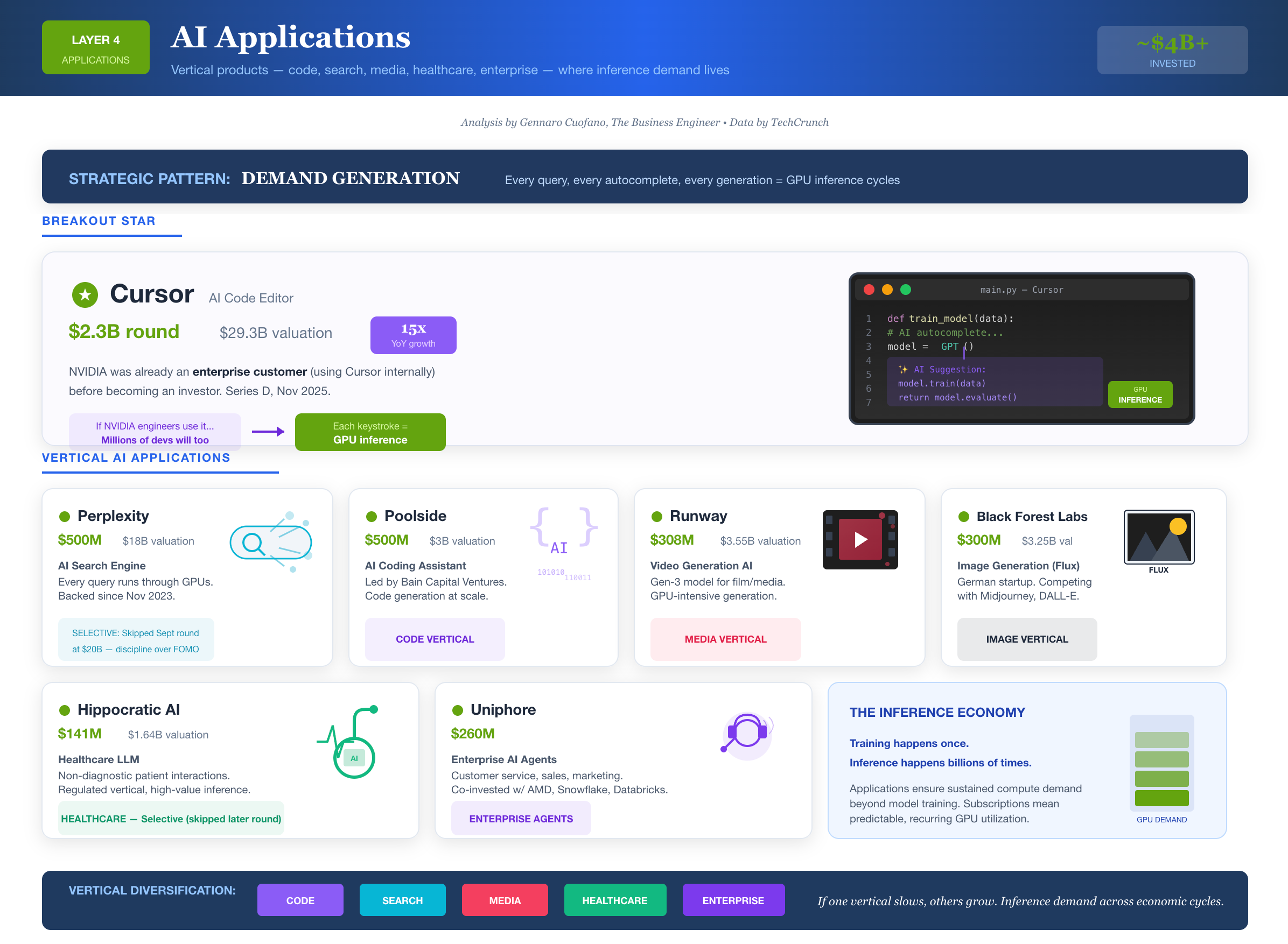The width and height of the screenshot is (1288, 944).
Task: Click the CODE VERTICAL button under Poolside
Action: tap(435, 639)
